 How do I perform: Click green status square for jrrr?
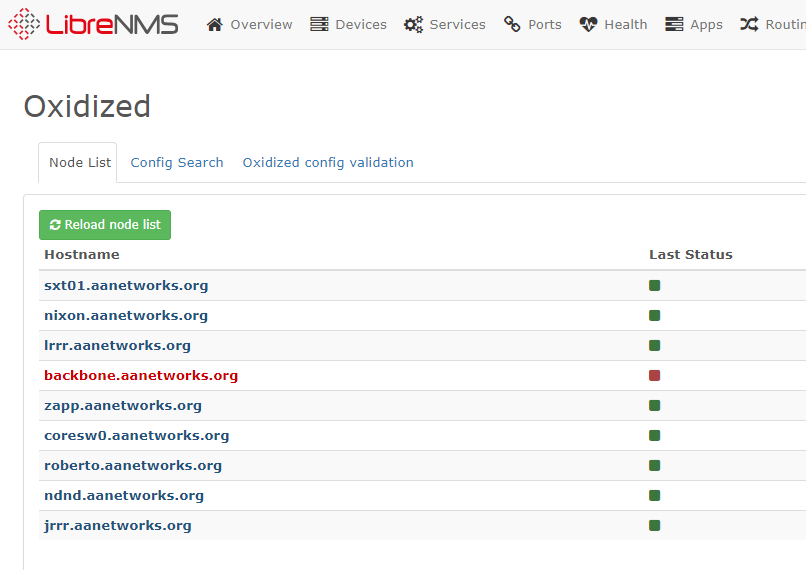click(654, 525)
